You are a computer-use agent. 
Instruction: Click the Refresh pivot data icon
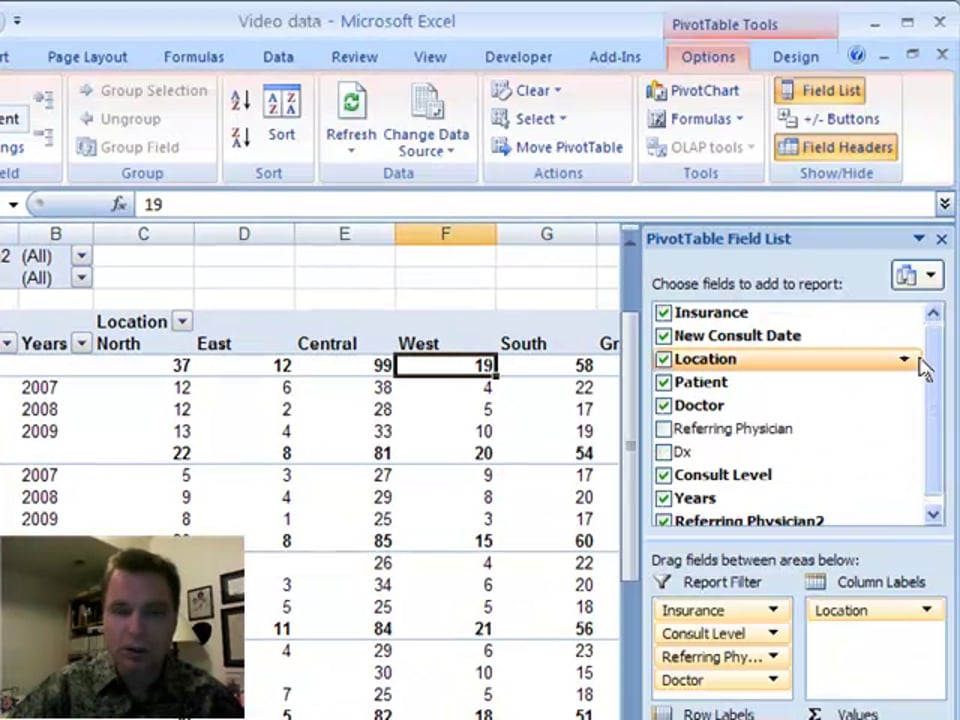coord(351,101)
